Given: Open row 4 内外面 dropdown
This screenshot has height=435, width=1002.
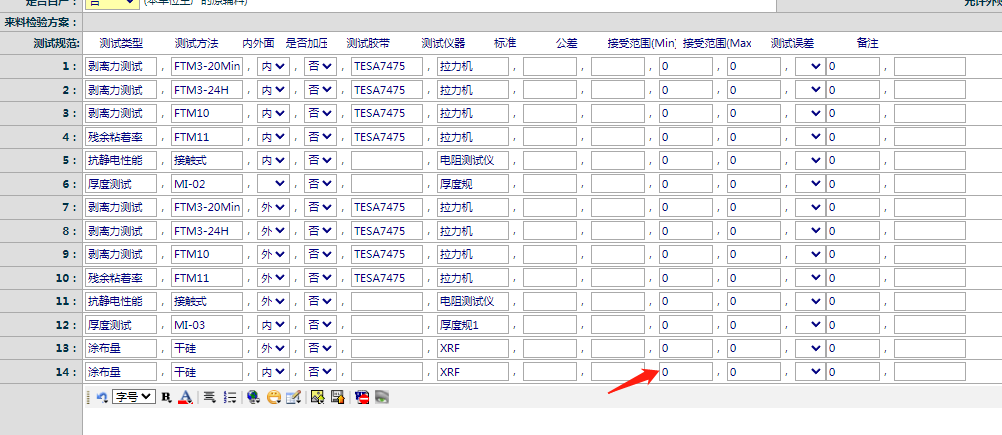Looking at the screenshot, I should [274, 137].
